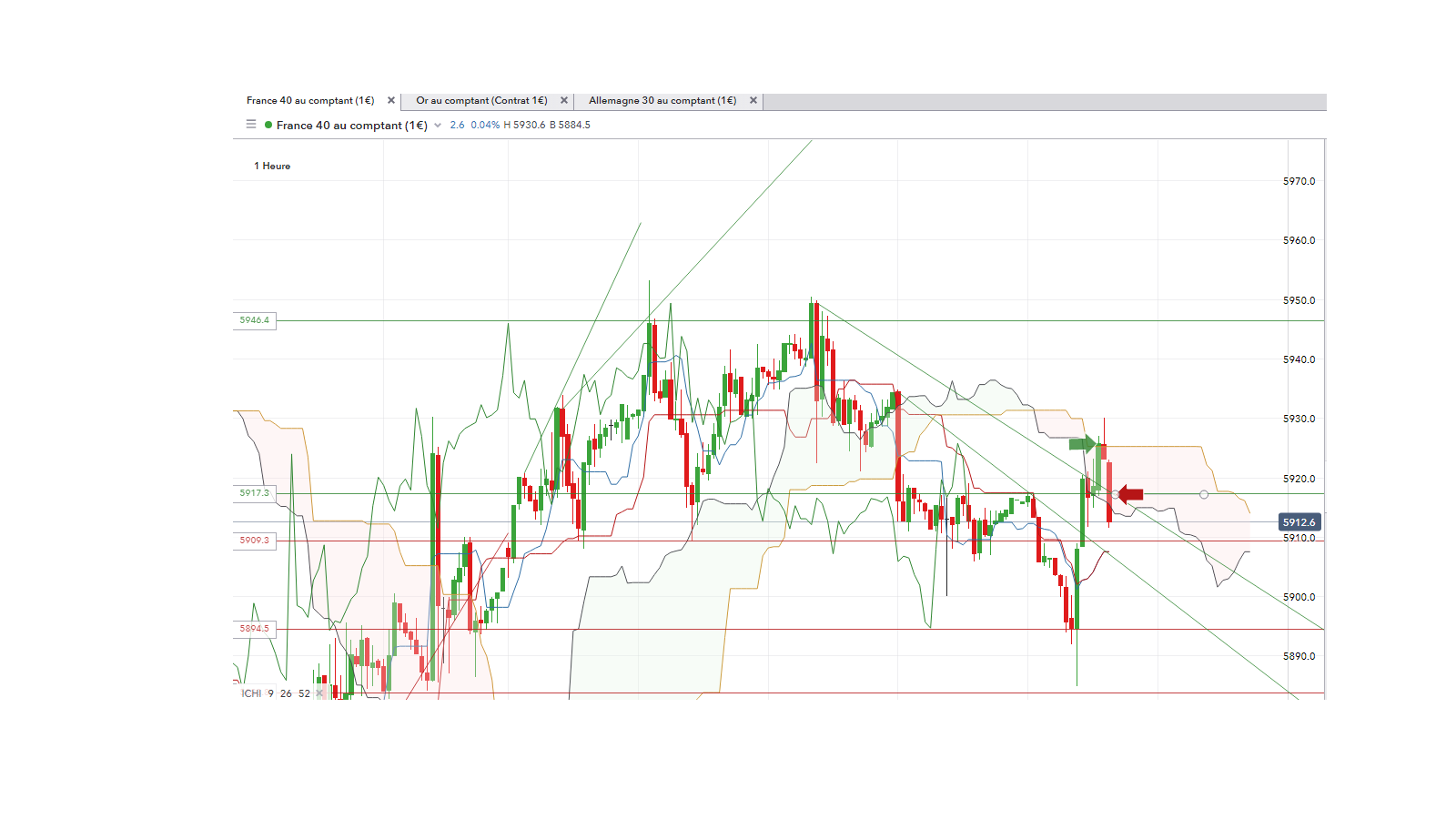Image resolution: width=1456 pixels, height=819 pixels.
Task: Click the current price tag 5912.6
Action: tap(1299, 522)
